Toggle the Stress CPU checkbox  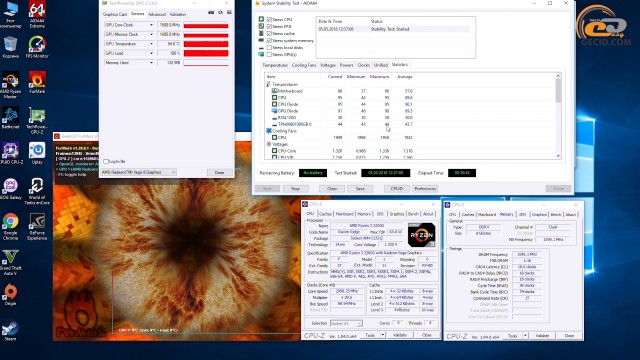pos(269,20)
